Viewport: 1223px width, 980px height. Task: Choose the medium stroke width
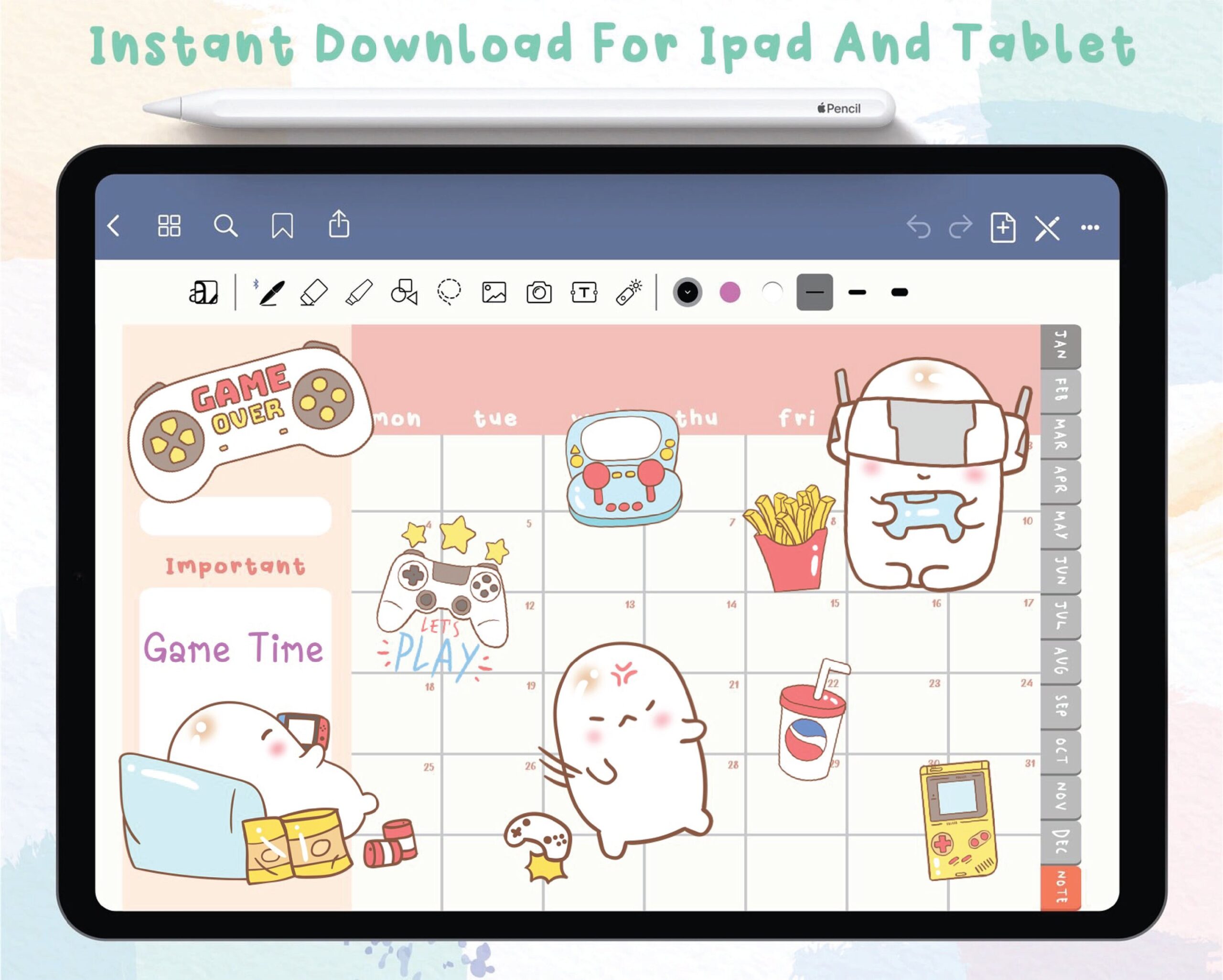857,292
